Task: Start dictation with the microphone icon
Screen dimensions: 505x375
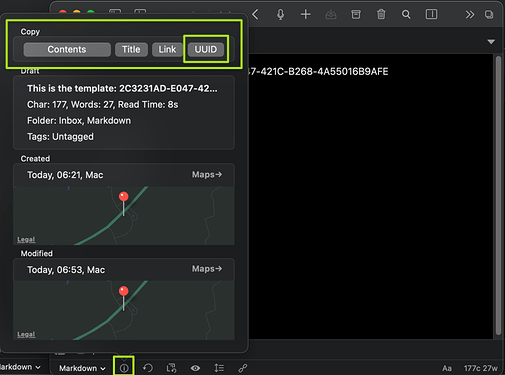Action: [280, 14]
